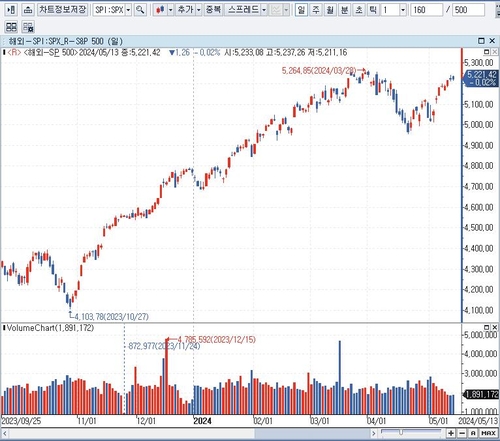Click the SPI:SPX symbol input field

[109, 10]
